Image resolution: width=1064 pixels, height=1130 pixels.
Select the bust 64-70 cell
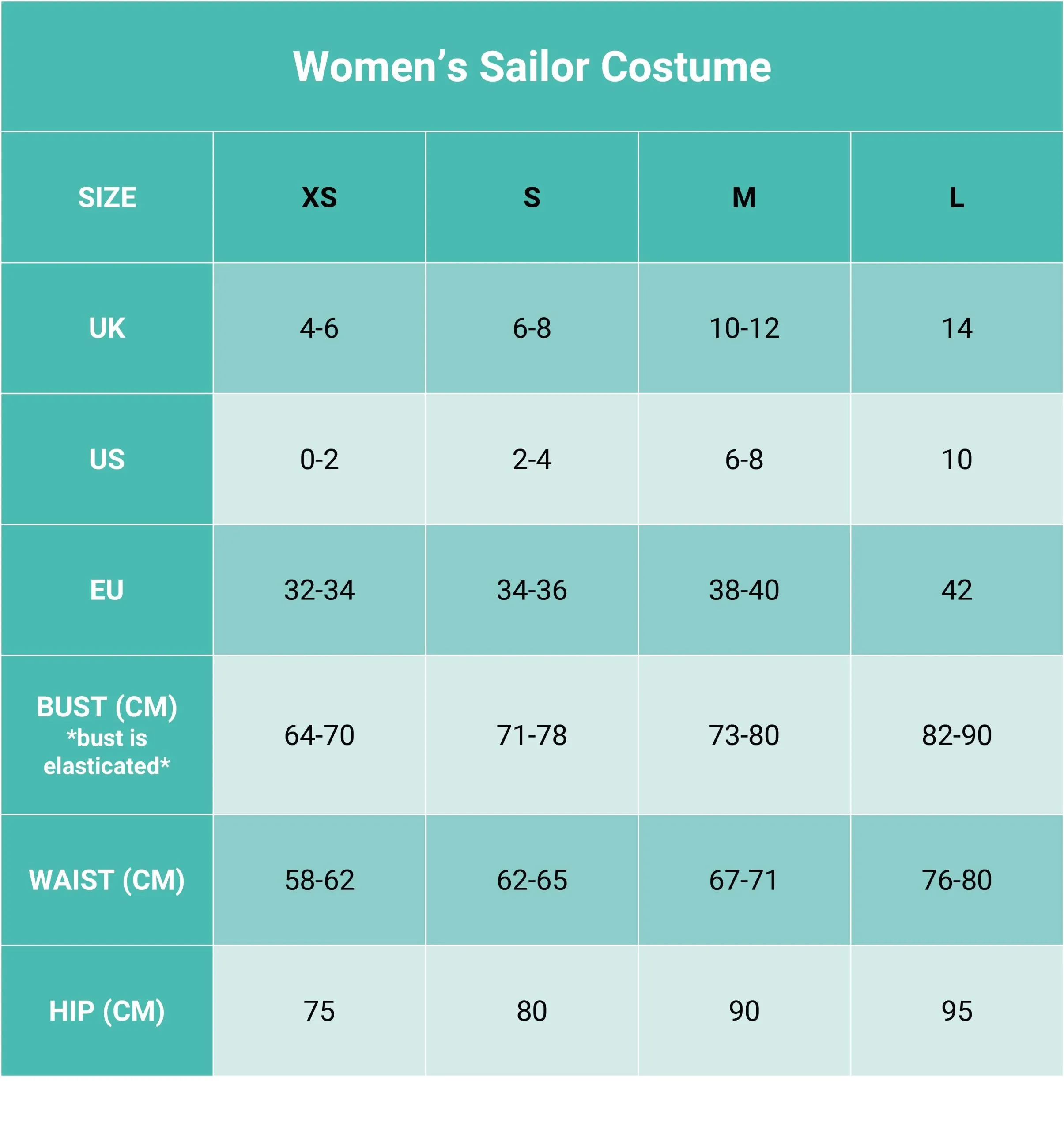(320, 734)
